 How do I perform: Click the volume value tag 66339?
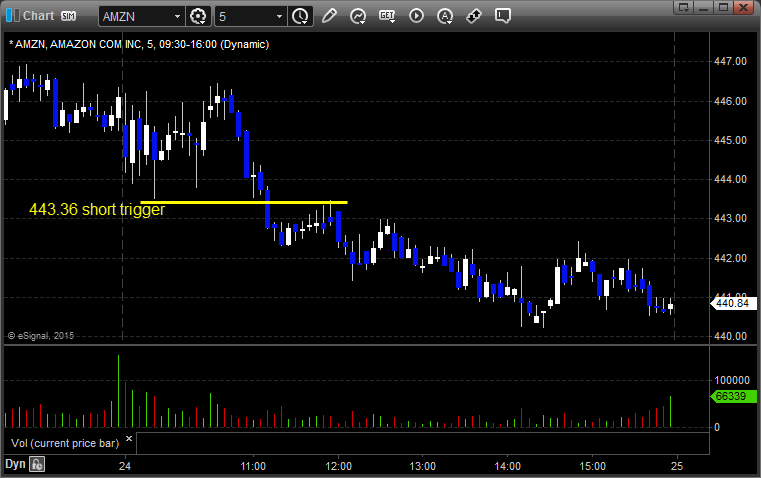[732, 396]
